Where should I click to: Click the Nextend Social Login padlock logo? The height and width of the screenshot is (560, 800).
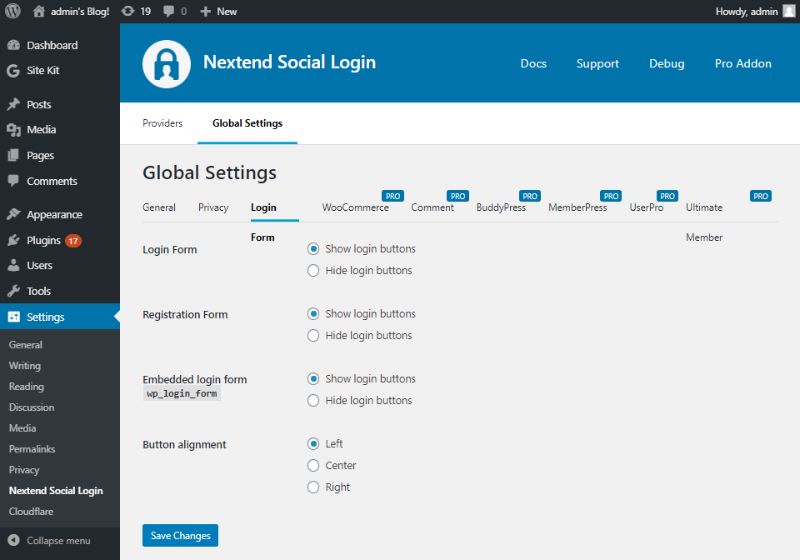(166, 64)
